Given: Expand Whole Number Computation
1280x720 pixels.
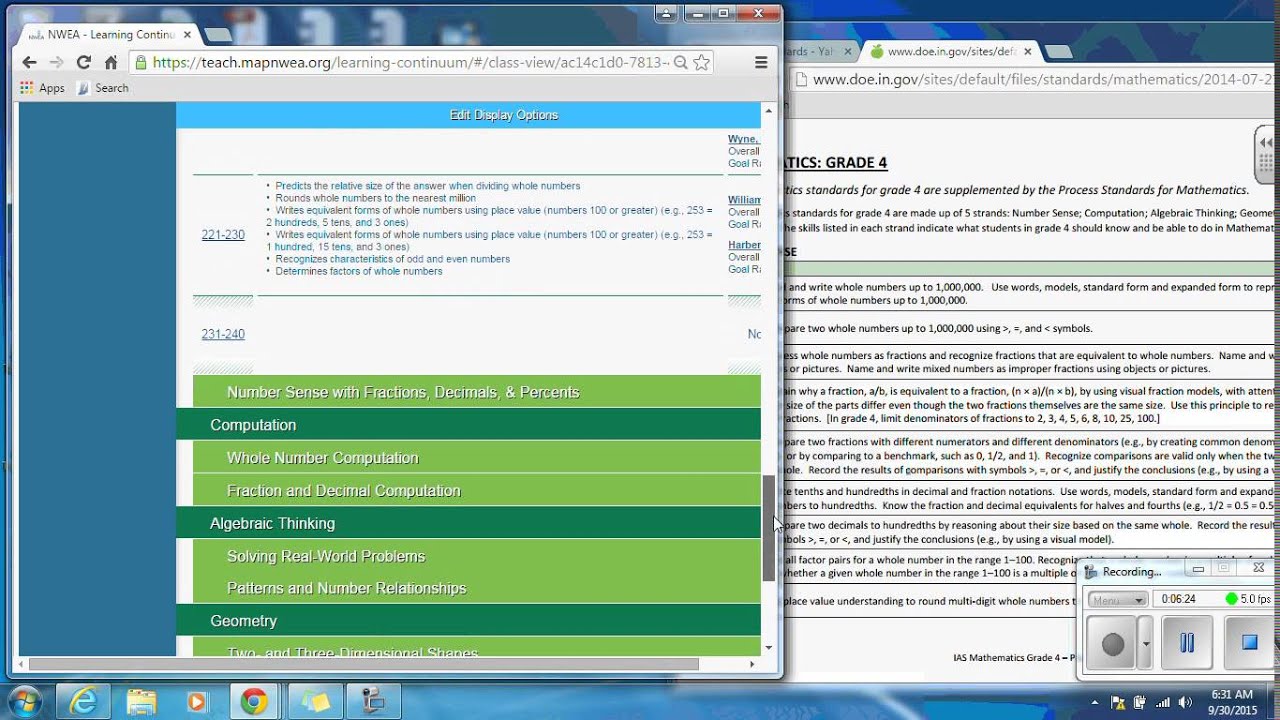Looking at the screenshot, I should click(x=477, y=458).
